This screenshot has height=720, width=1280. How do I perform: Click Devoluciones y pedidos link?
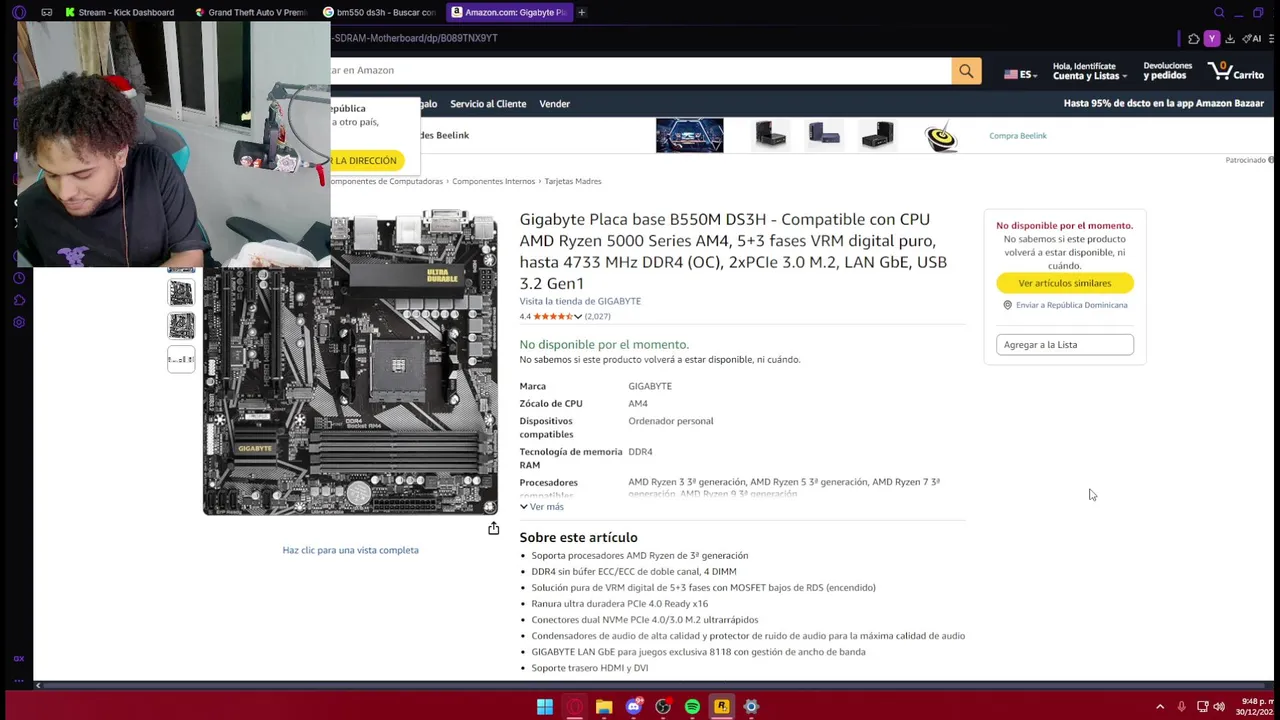[1167, 71]
